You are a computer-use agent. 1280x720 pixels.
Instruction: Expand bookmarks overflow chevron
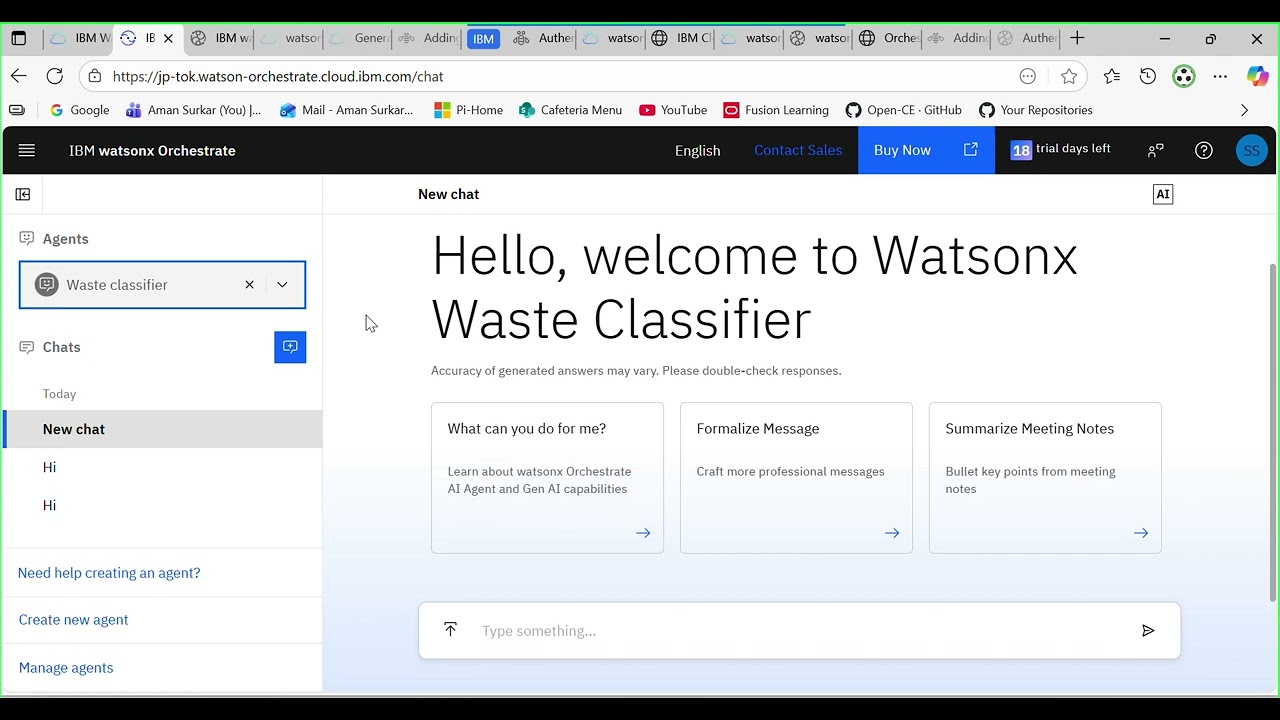pyautogui.click(x=1245, y=110)
